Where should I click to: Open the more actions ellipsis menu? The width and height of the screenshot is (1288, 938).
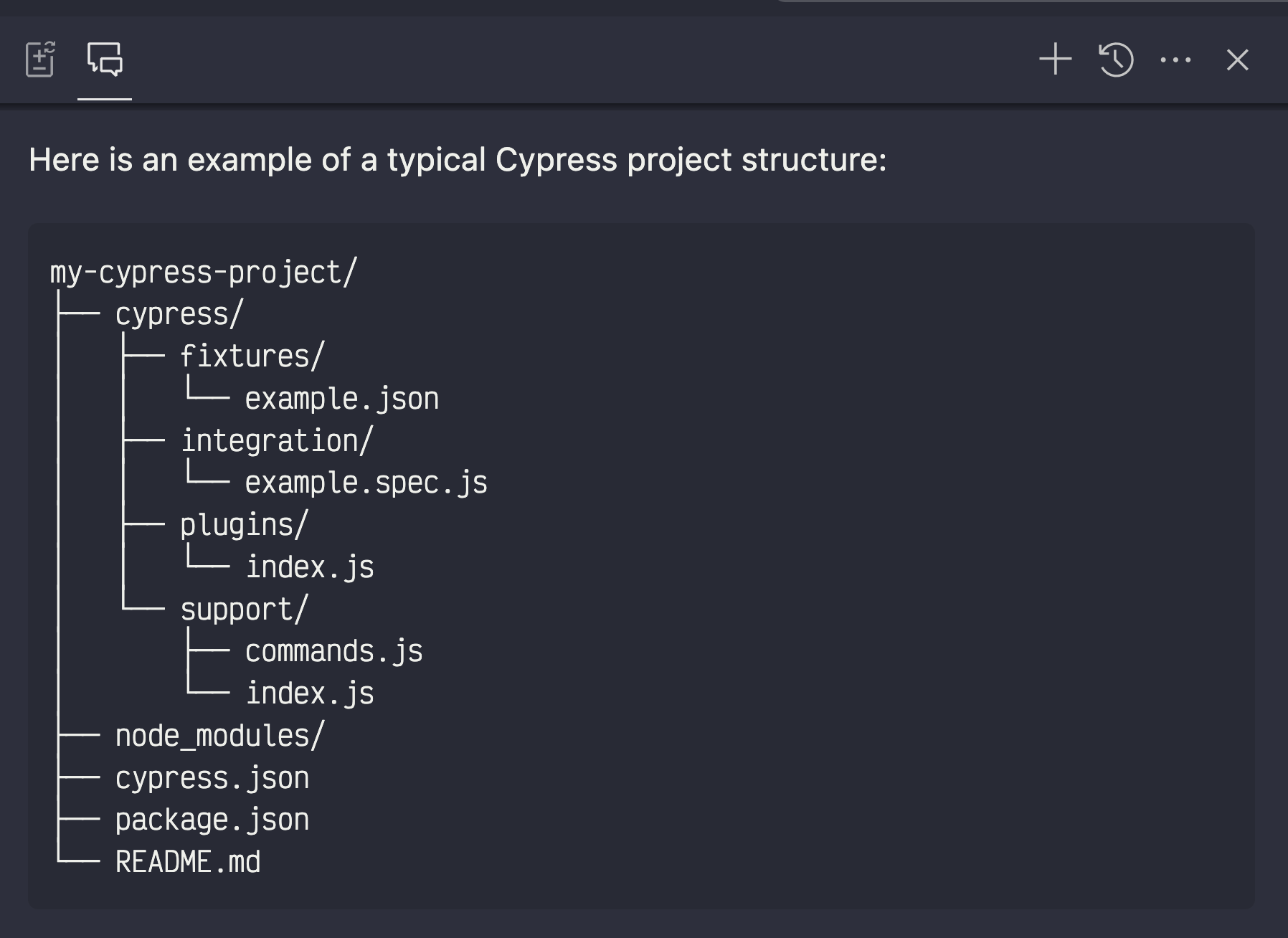(1176, 60)
